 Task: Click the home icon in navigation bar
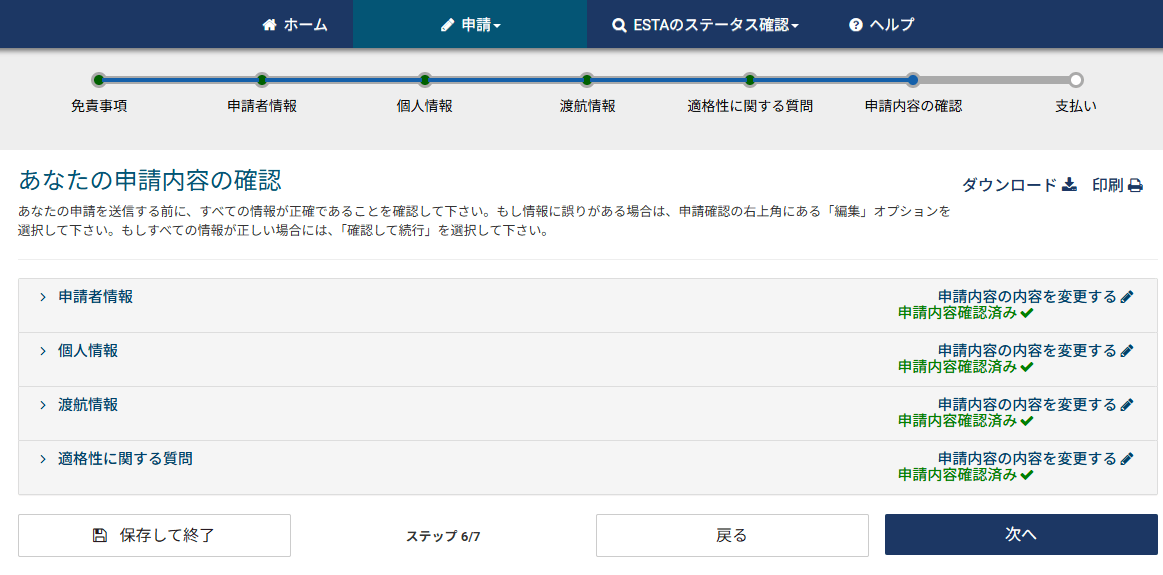tap(269, 24)
